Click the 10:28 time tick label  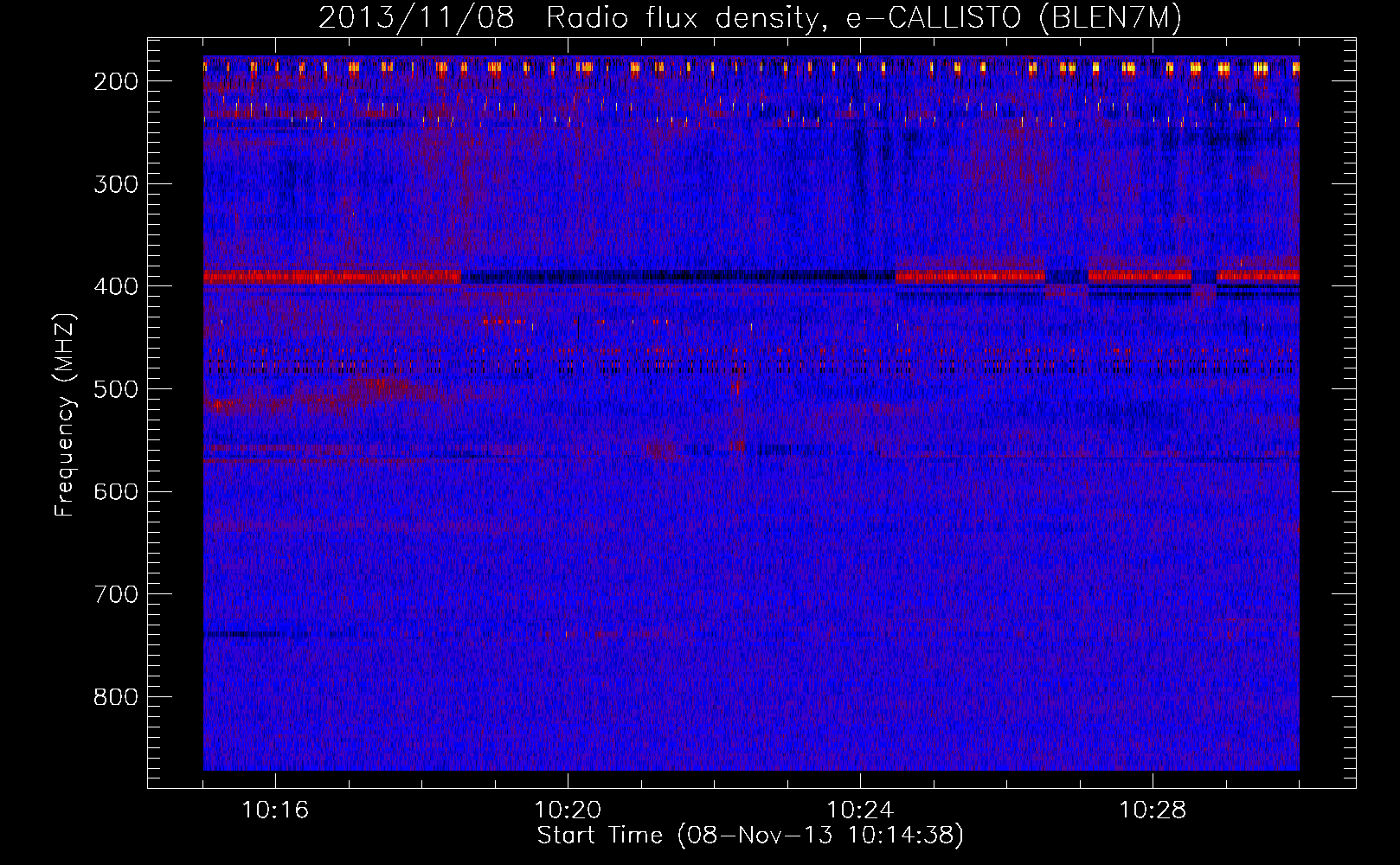pyautogui.click(x=1153, y=811)
